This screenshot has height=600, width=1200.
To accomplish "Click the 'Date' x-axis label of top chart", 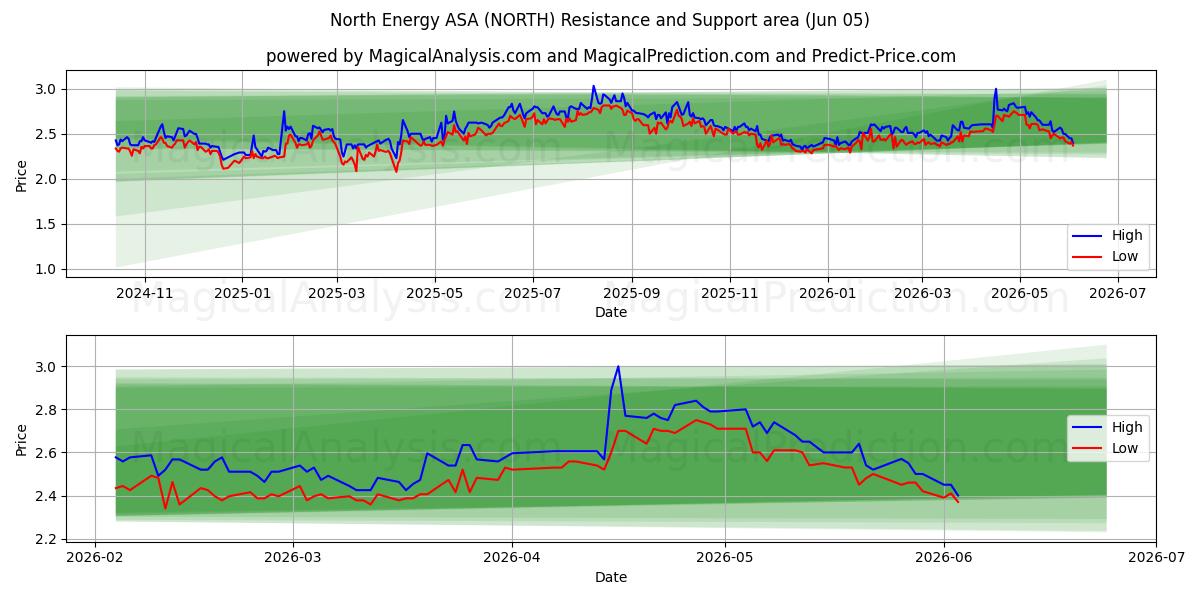I will 611,312.
